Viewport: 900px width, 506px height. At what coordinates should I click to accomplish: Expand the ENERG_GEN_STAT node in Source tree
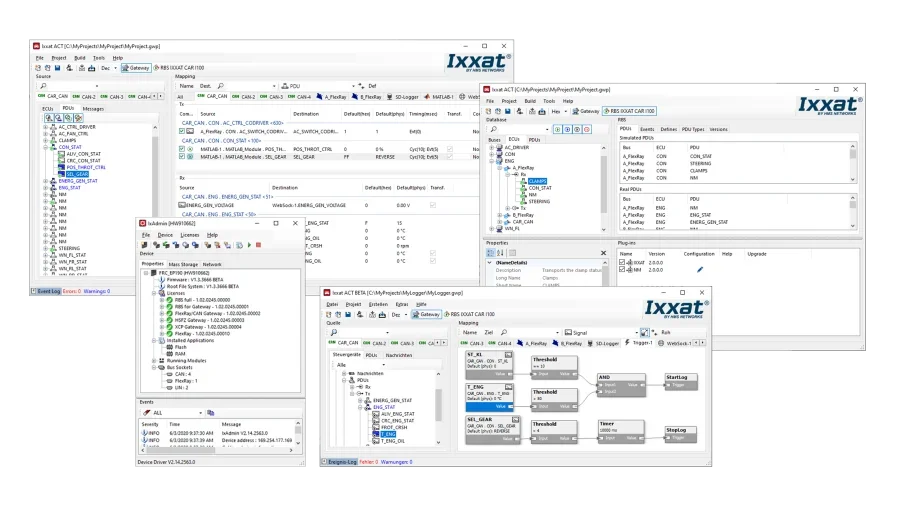(x=45, y=181)
